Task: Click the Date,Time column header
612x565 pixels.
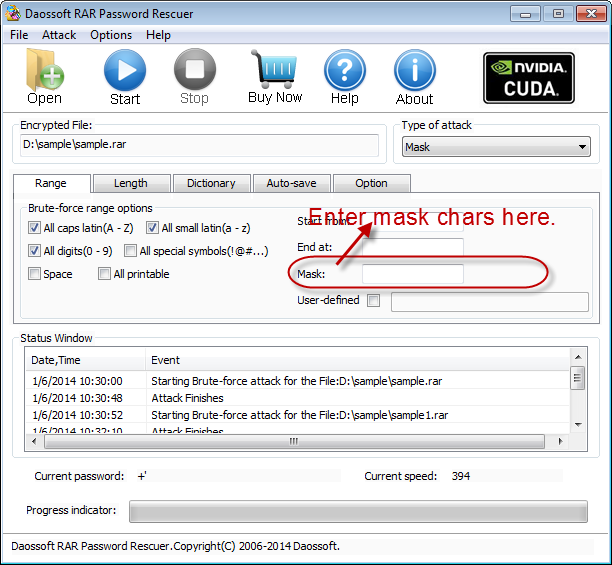Action: (85, 360)
